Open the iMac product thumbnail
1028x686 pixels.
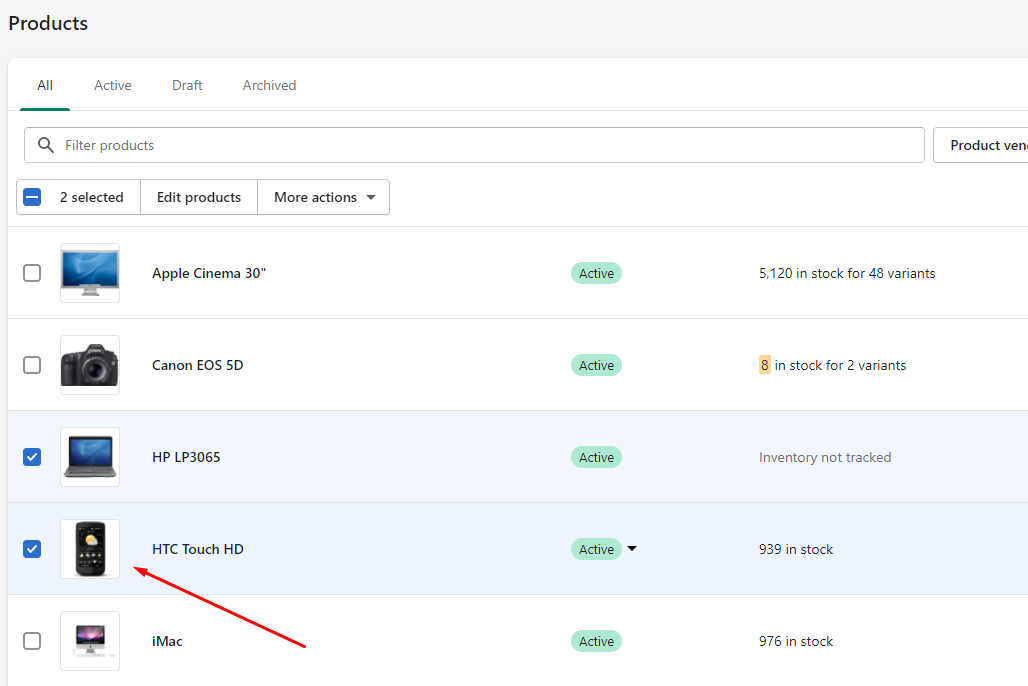90,641
